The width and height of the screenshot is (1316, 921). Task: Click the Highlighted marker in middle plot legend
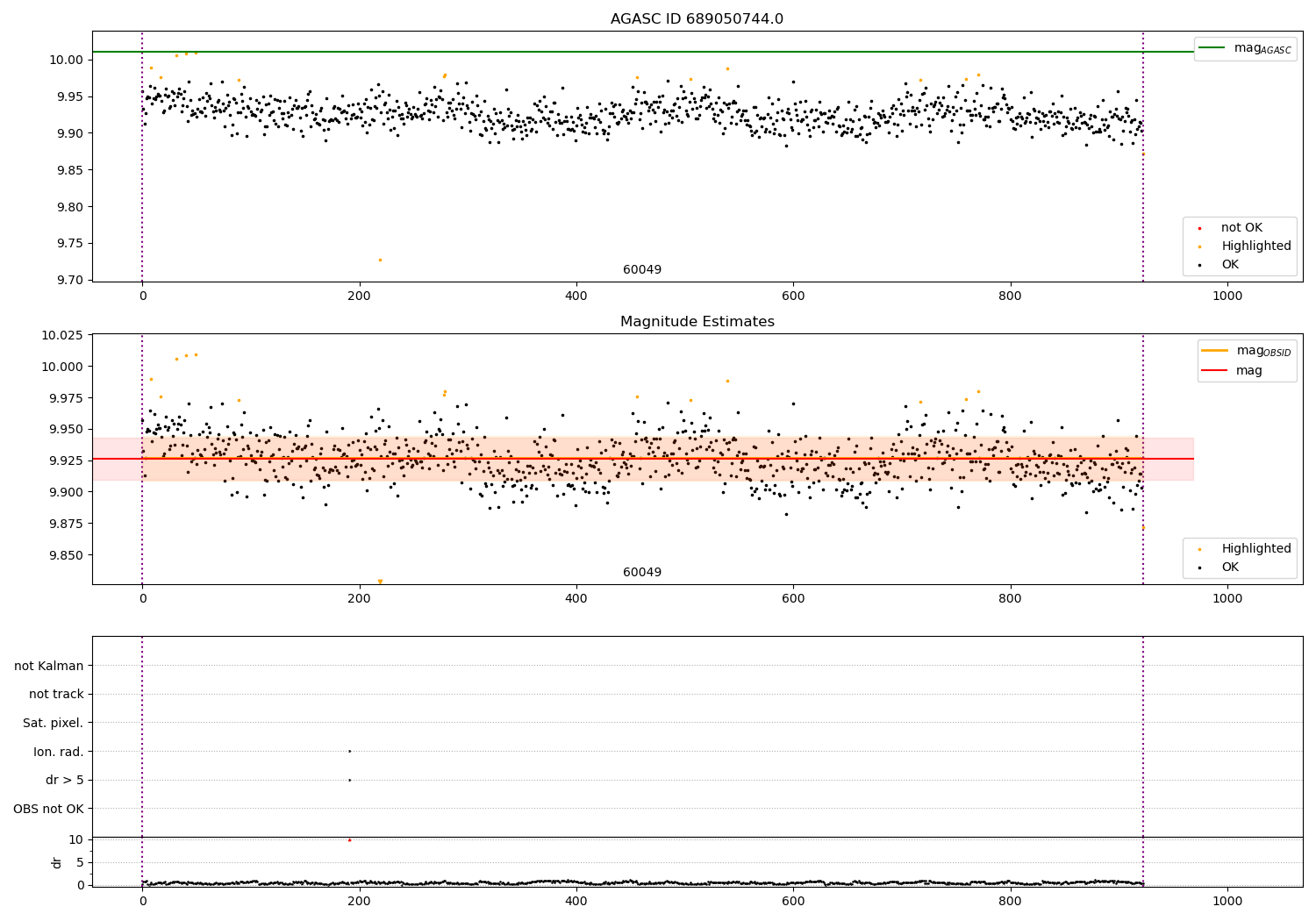1200,549
